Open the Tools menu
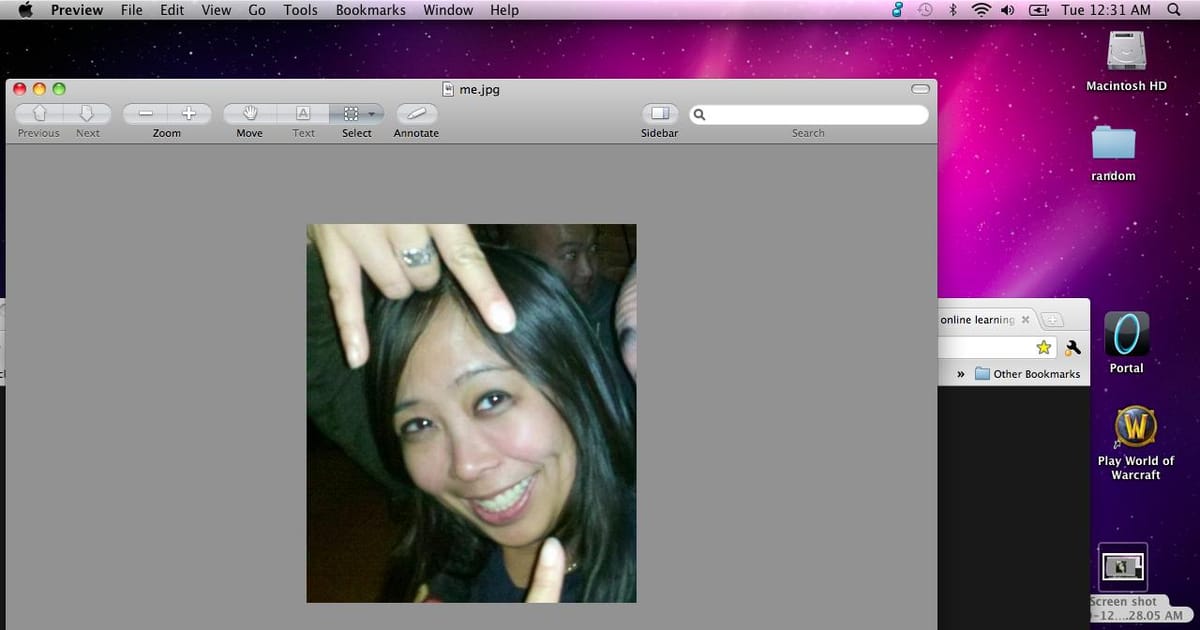The image size is (1200, 630). click(300, 10)
